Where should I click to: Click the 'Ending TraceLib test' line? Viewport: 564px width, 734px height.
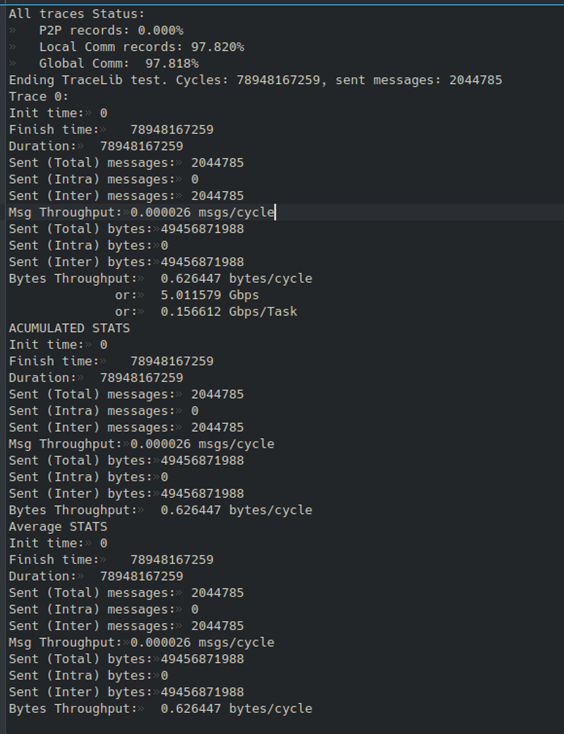pos(256,80)
